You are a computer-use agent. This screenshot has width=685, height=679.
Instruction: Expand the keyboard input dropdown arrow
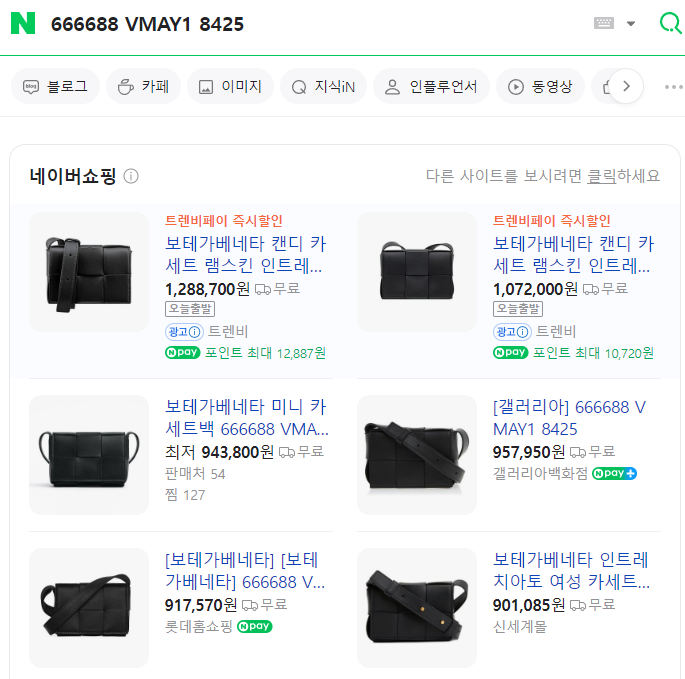630,24
